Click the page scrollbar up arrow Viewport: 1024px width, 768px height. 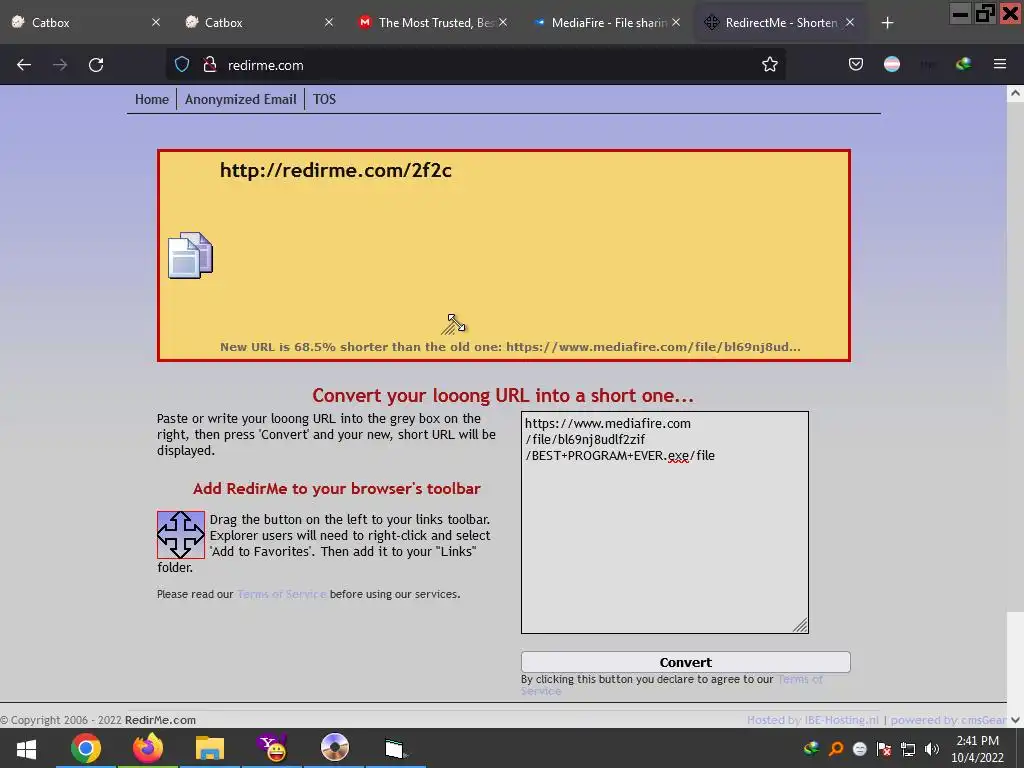point(1015,93)
